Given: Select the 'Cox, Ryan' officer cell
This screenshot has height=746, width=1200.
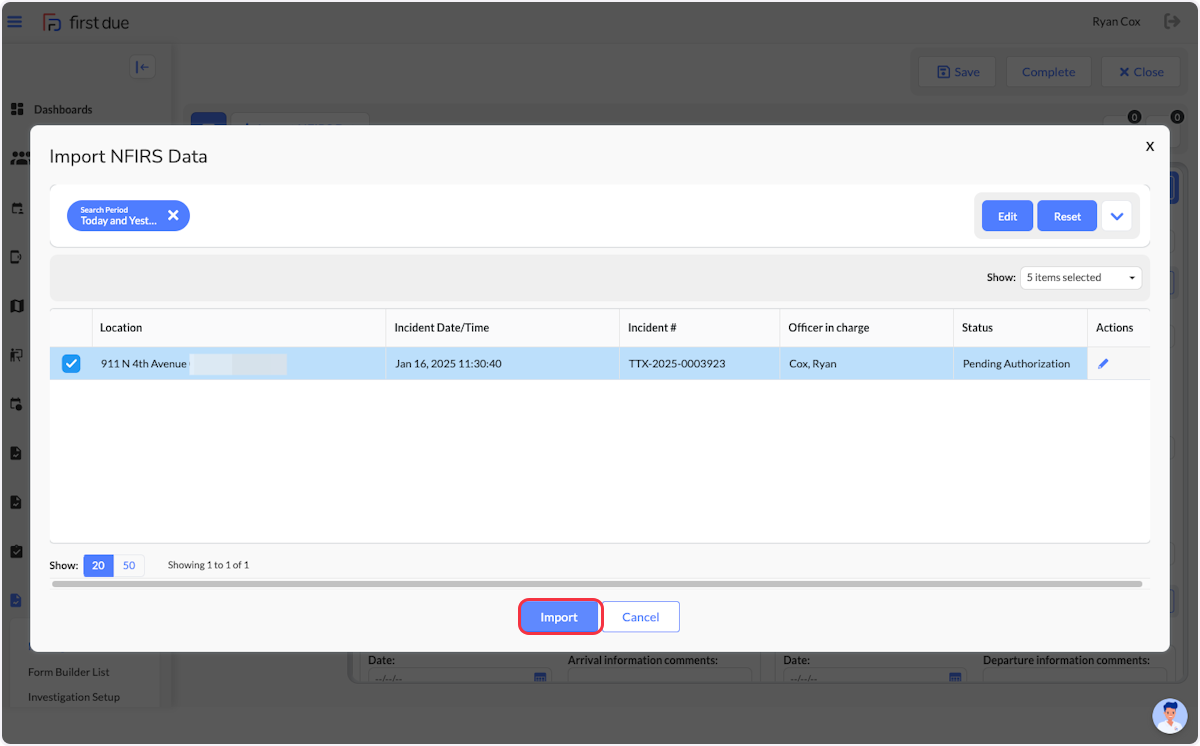Looking at the screenshot, I should (866, 364).
